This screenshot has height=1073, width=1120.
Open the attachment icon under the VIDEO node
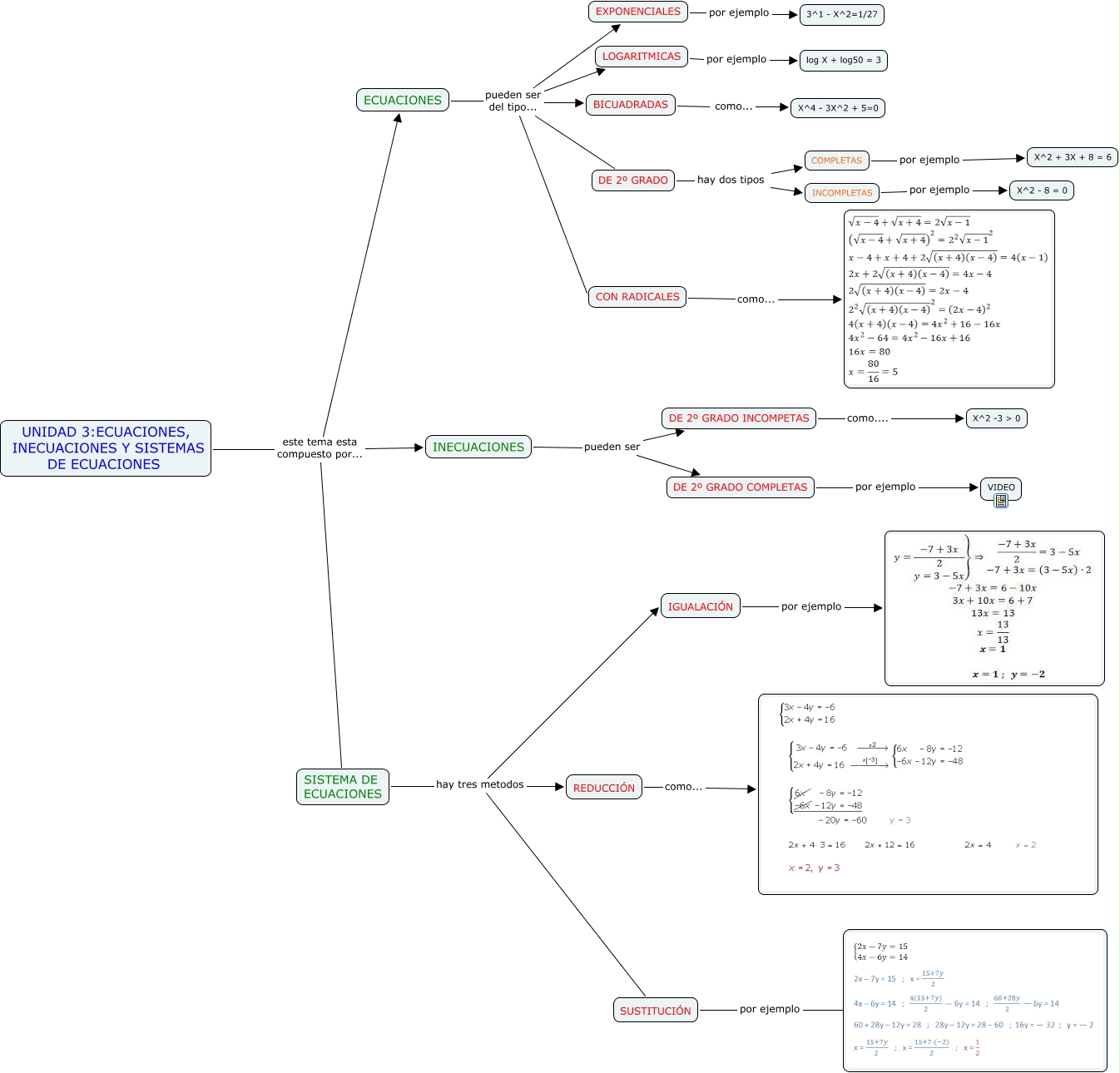[1001, 501]
